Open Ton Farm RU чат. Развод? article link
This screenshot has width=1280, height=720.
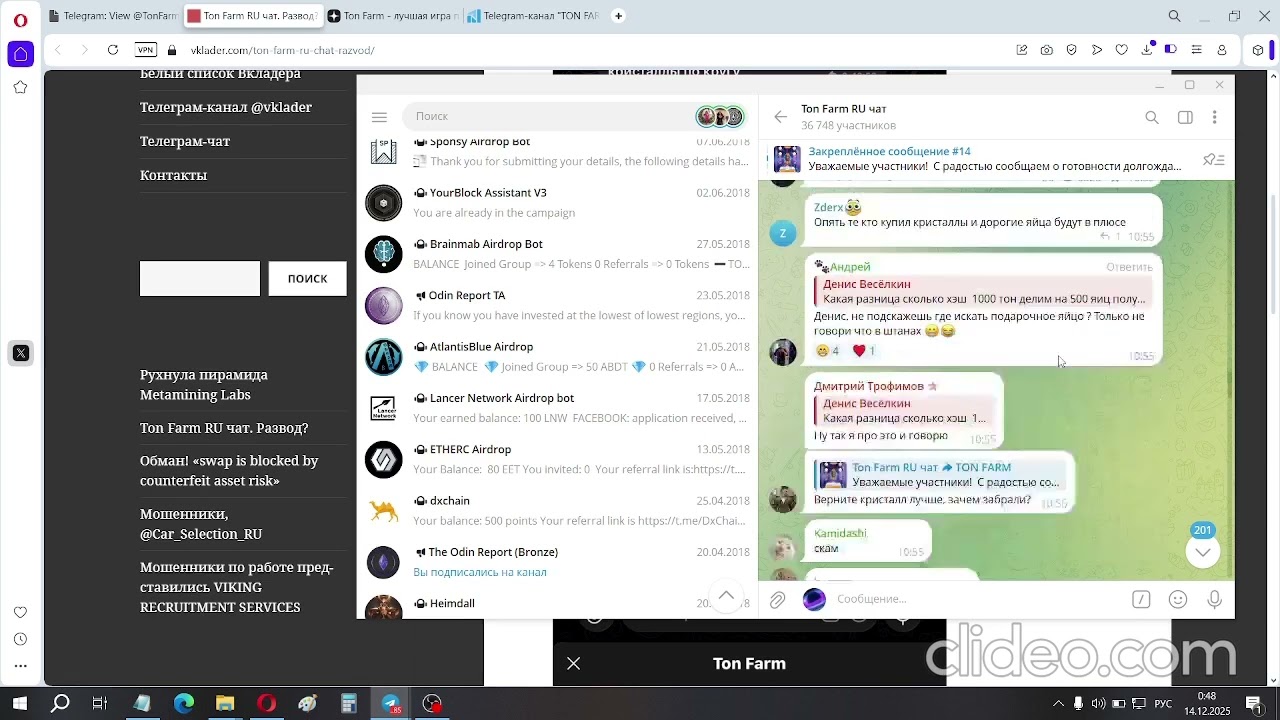224,428
